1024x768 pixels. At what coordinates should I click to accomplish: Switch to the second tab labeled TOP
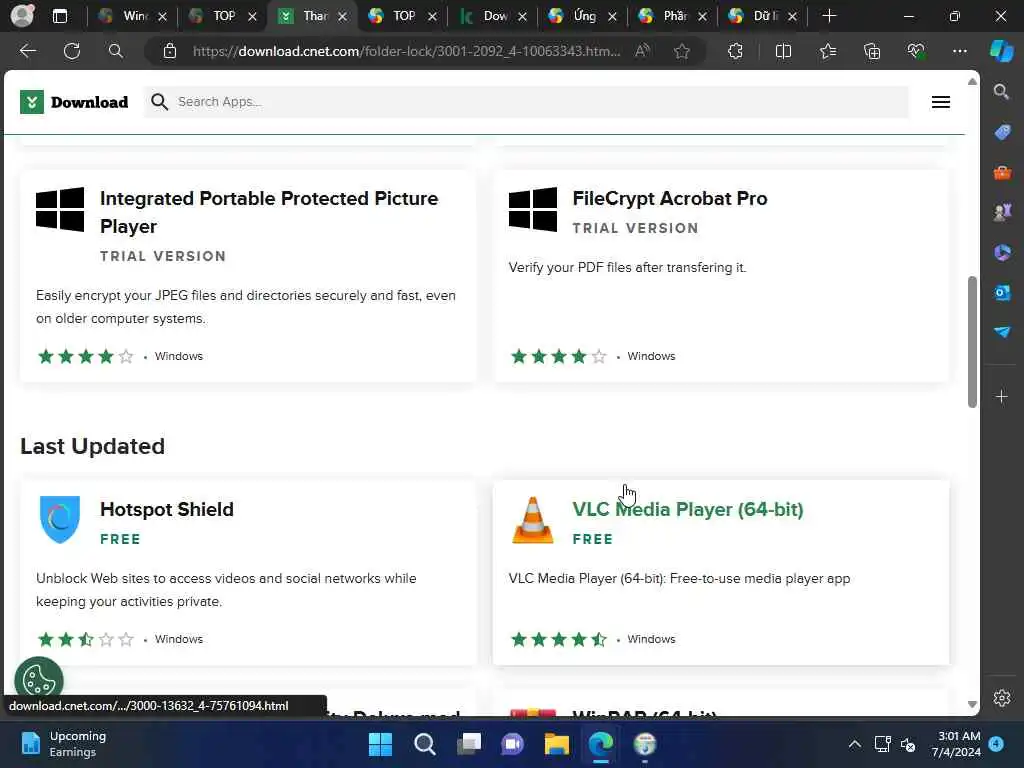[222, 16]
